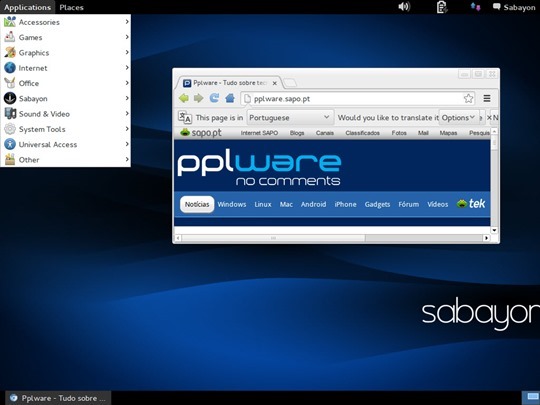Click the Internet globe icon
Screen dimensions: 540x405
click(10, 68)
